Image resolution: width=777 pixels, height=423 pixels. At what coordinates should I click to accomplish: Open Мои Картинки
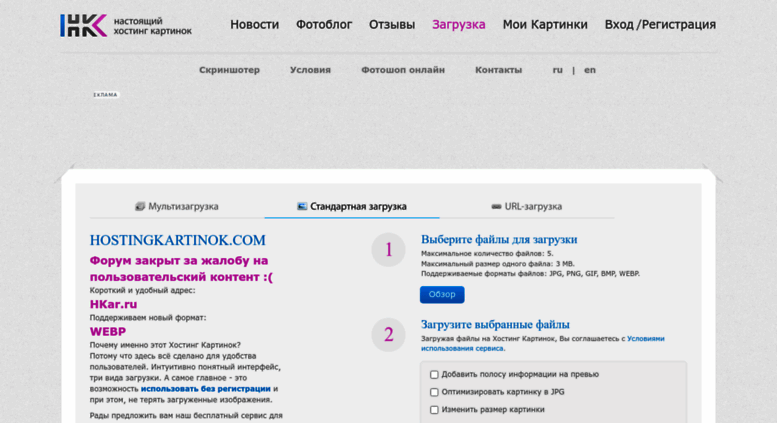pos(545,24)
